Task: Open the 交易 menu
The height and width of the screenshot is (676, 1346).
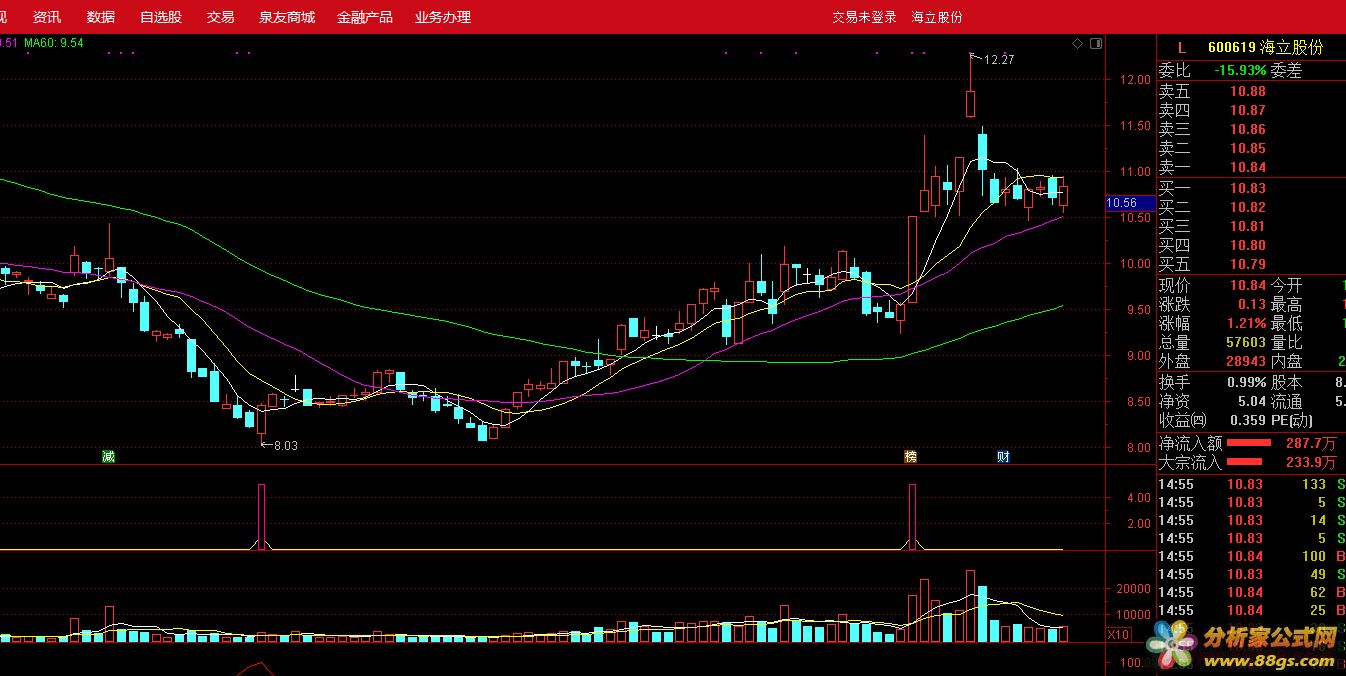Action: click(221, 17)
